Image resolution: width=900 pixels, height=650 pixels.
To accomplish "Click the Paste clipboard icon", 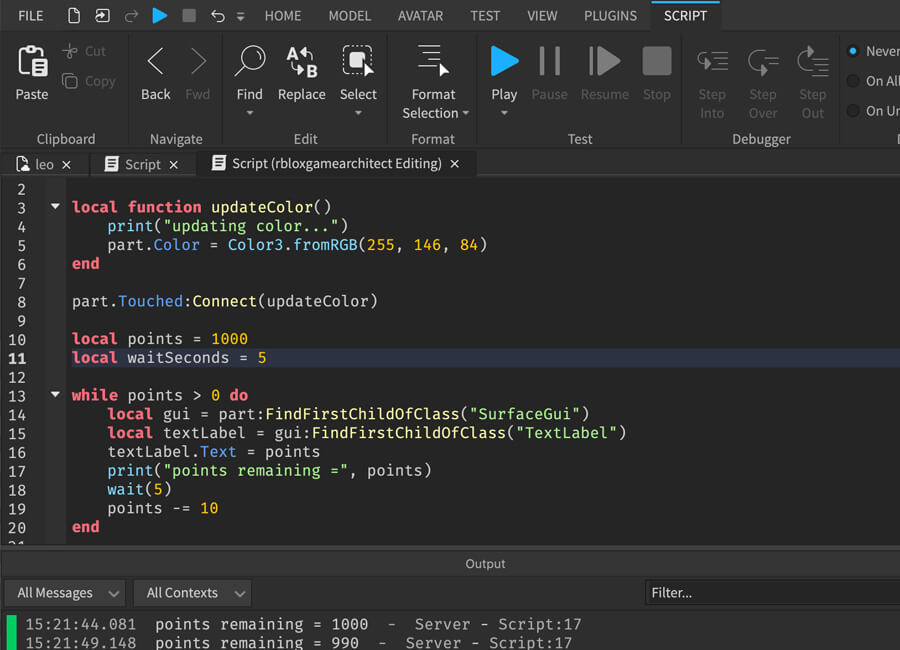I will point(32,61).
